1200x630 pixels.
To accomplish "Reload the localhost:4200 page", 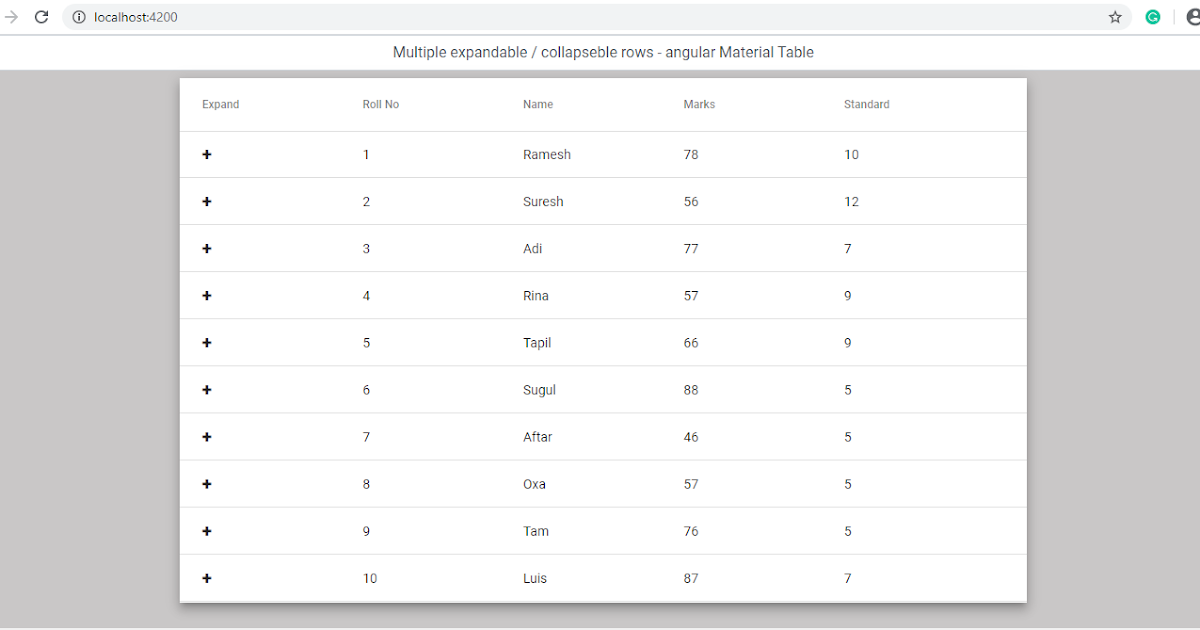I will point(41,16).
